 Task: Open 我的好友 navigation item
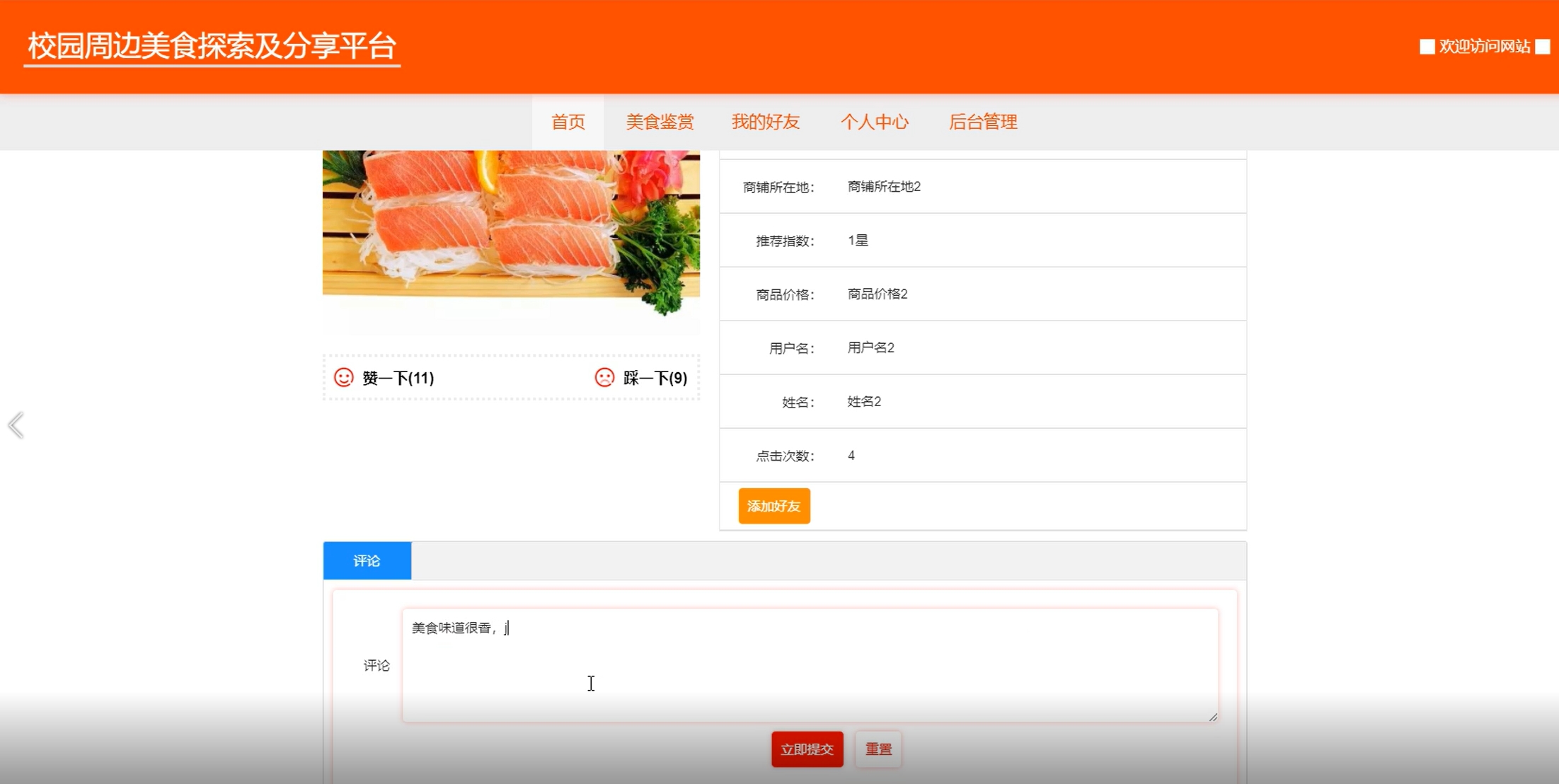pyautogui.click(x=766, y=122)
